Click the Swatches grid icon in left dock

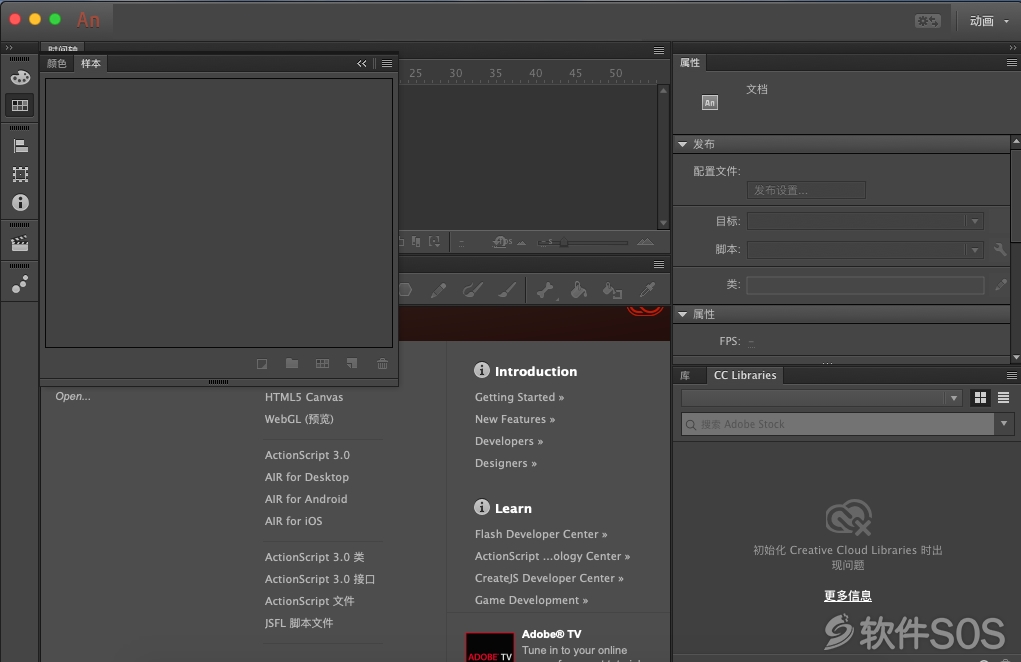[20, 105]
